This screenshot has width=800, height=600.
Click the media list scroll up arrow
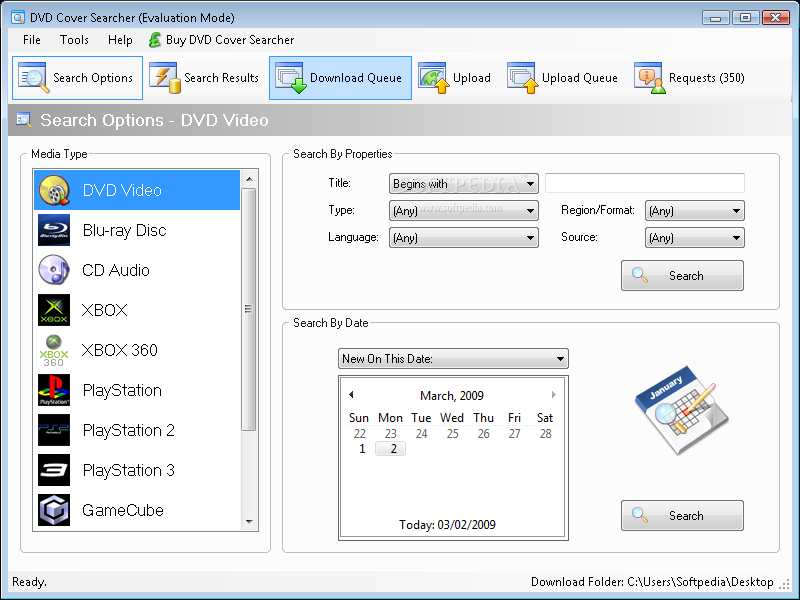(249, 179)
